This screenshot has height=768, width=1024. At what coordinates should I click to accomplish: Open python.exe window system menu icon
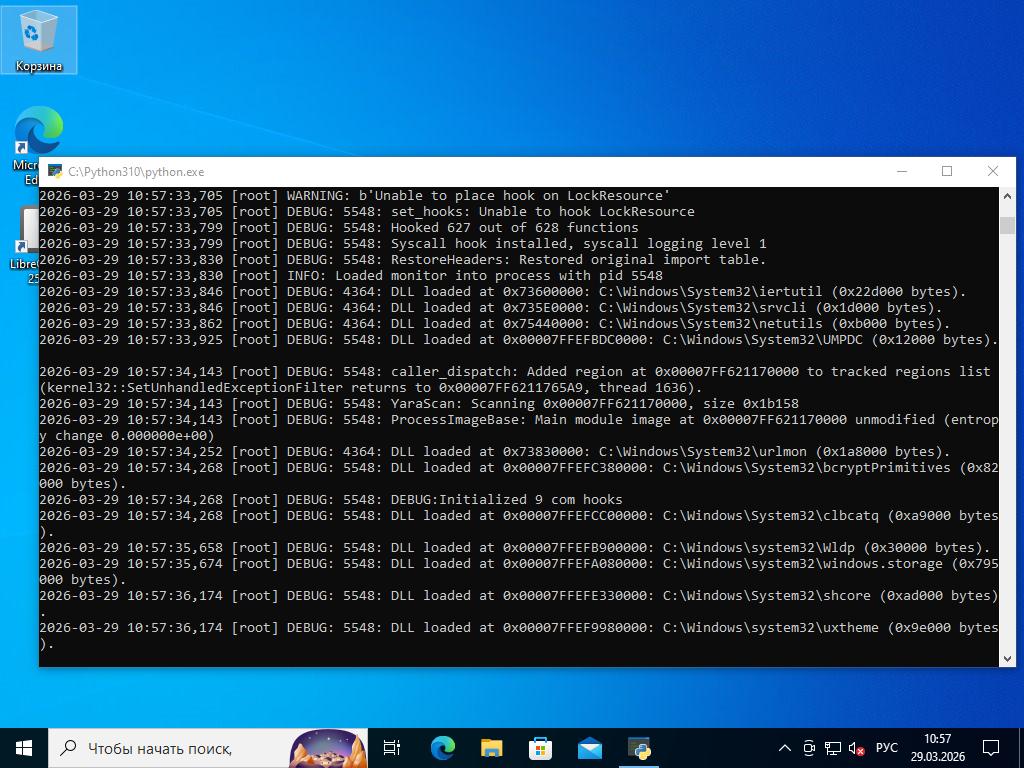click(55, 172)
